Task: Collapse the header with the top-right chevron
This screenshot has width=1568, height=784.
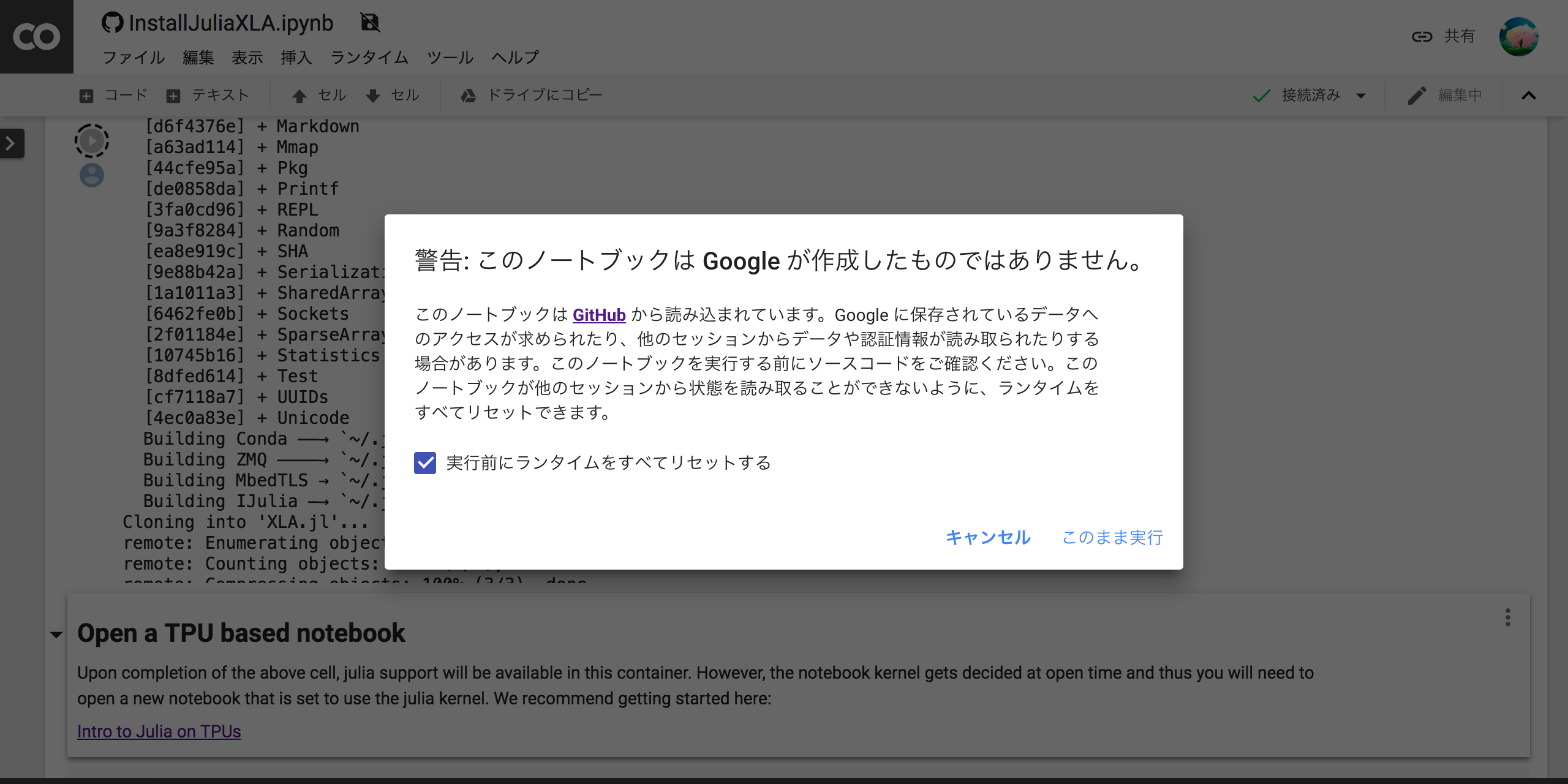Action: point(1529,96)
